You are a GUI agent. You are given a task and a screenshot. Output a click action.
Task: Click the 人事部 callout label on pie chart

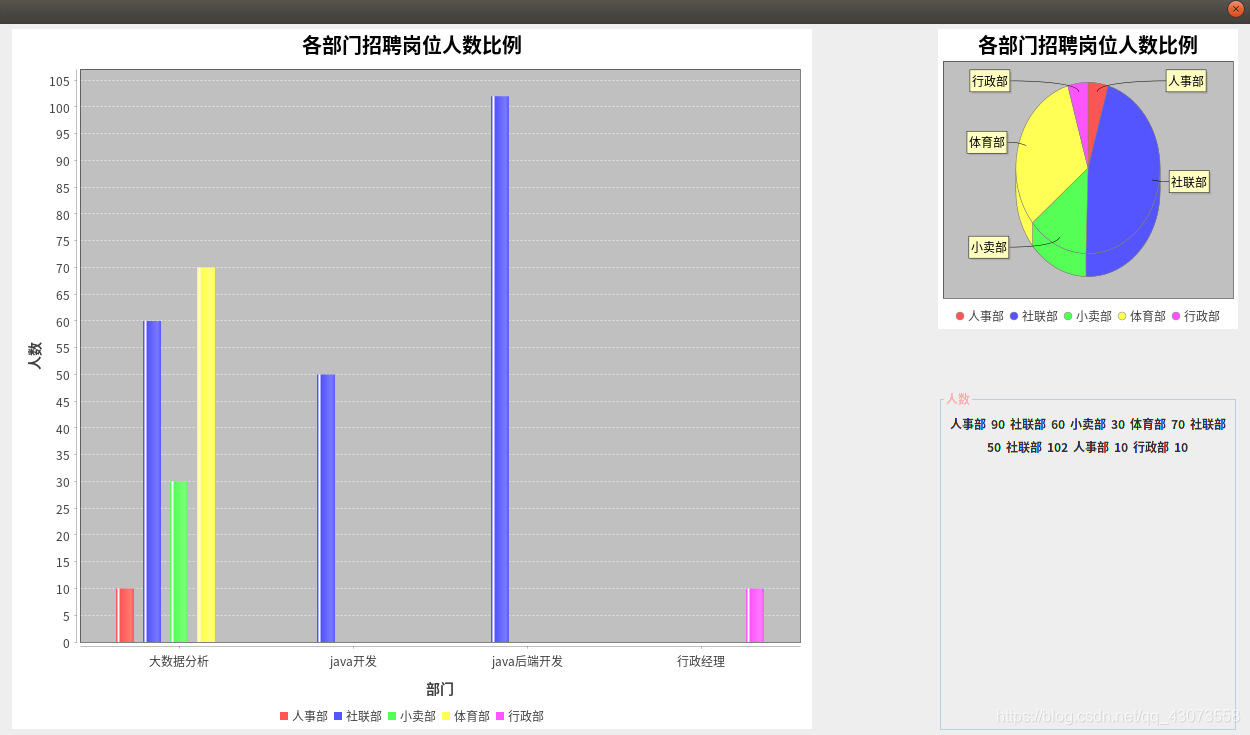pyautogui.click(x=1186, y=81)
